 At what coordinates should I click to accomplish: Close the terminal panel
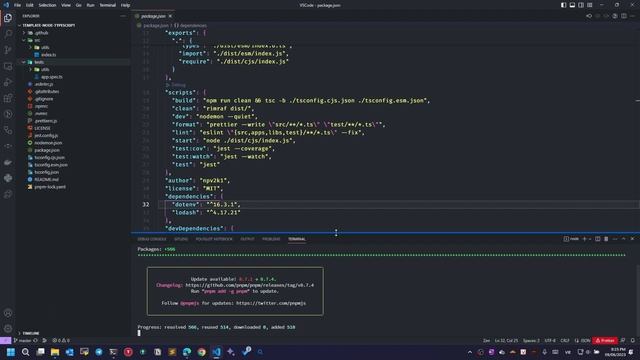pos(632,239)
